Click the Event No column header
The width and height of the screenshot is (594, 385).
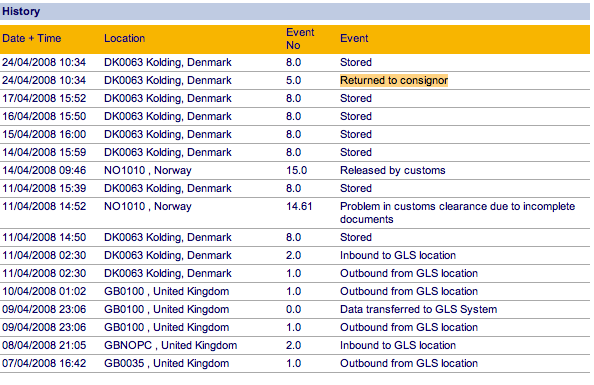(300, 39)
